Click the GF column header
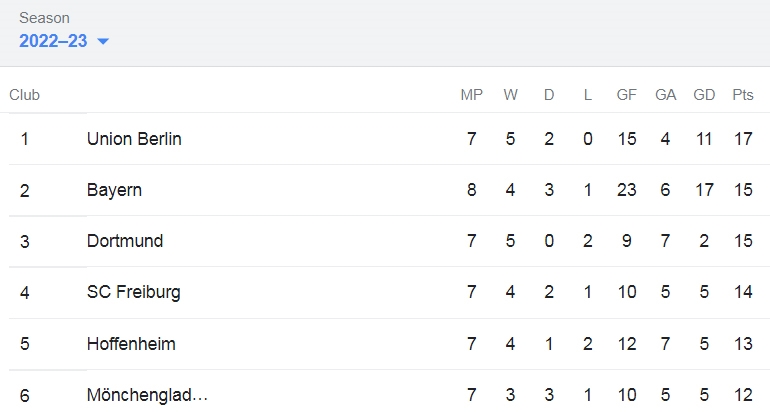Screen dimensions: 770x412 click(627, 95)
